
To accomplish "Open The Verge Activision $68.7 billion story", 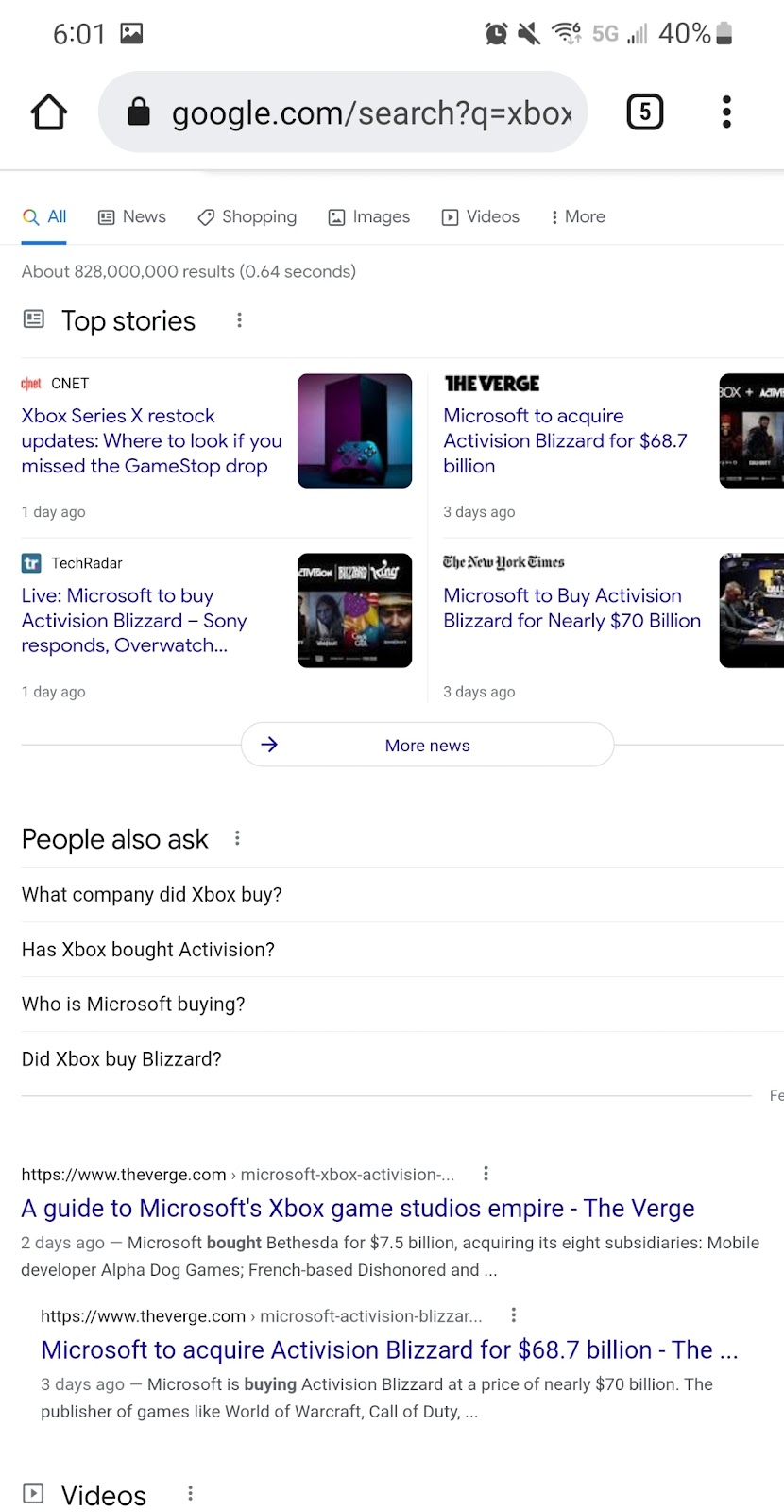I will tap(565, 440).
